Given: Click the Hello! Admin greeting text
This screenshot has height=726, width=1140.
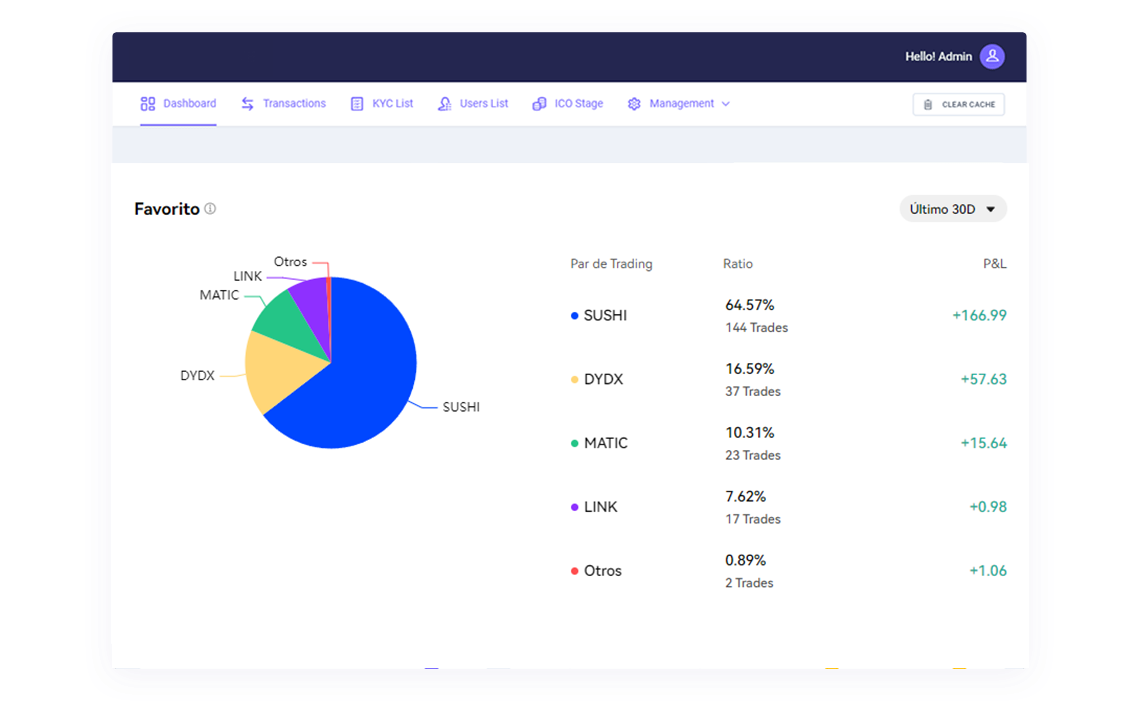Looking at the screenshot, I should click(x=938, y=57).
